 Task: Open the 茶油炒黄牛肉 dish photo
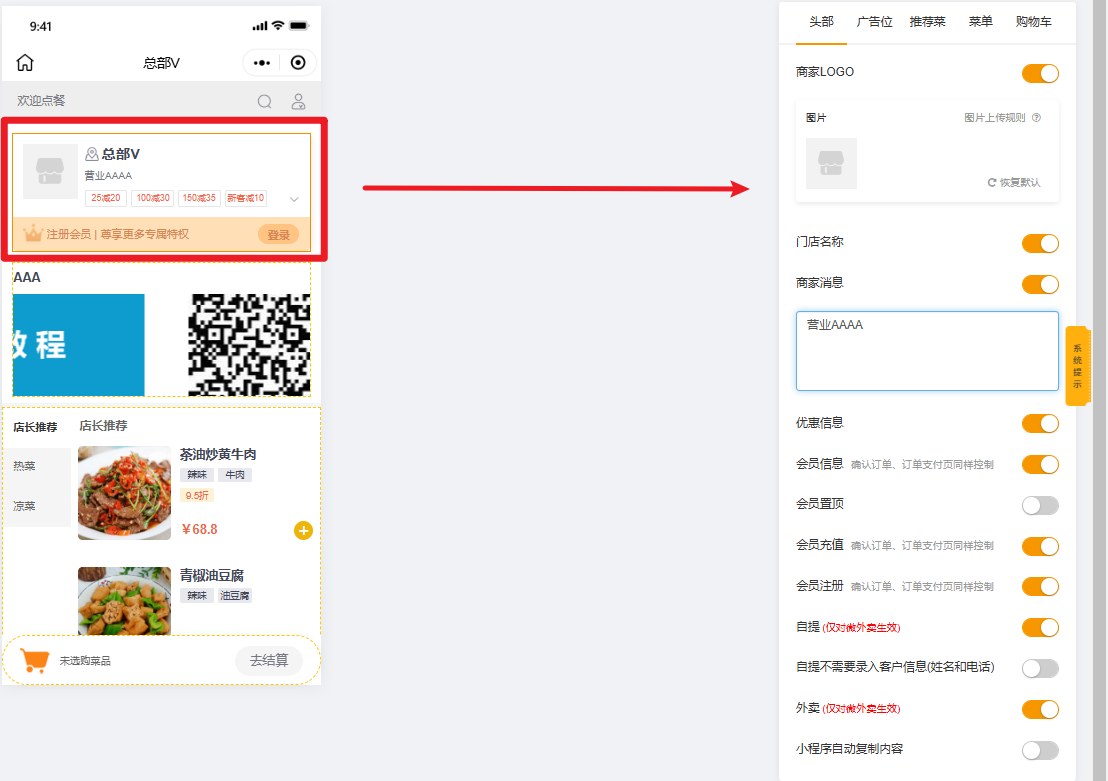coord(124,493)
